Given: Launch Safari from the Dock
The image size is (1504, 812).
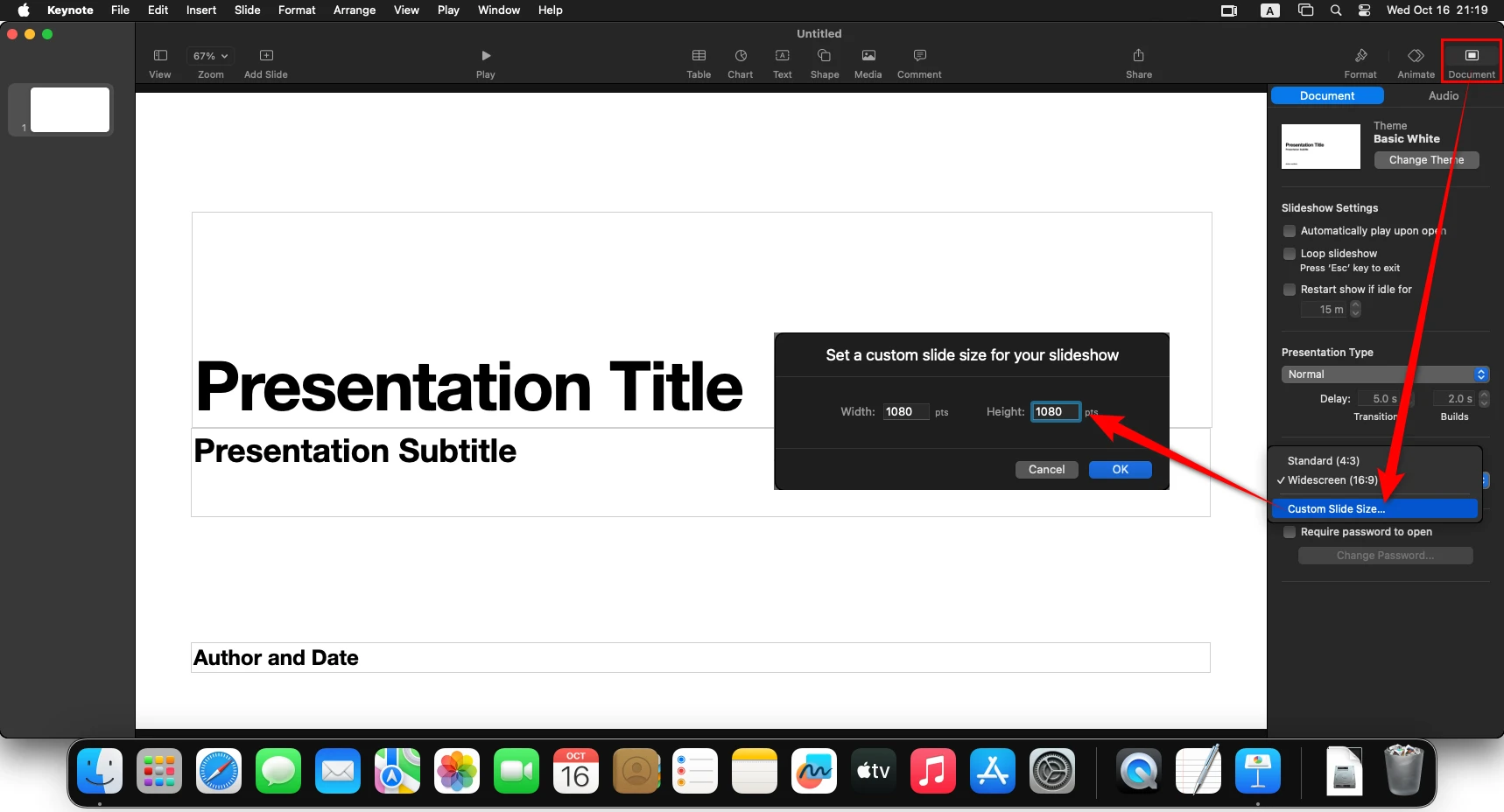Looking at the screenshot, I should pos(219,771).
